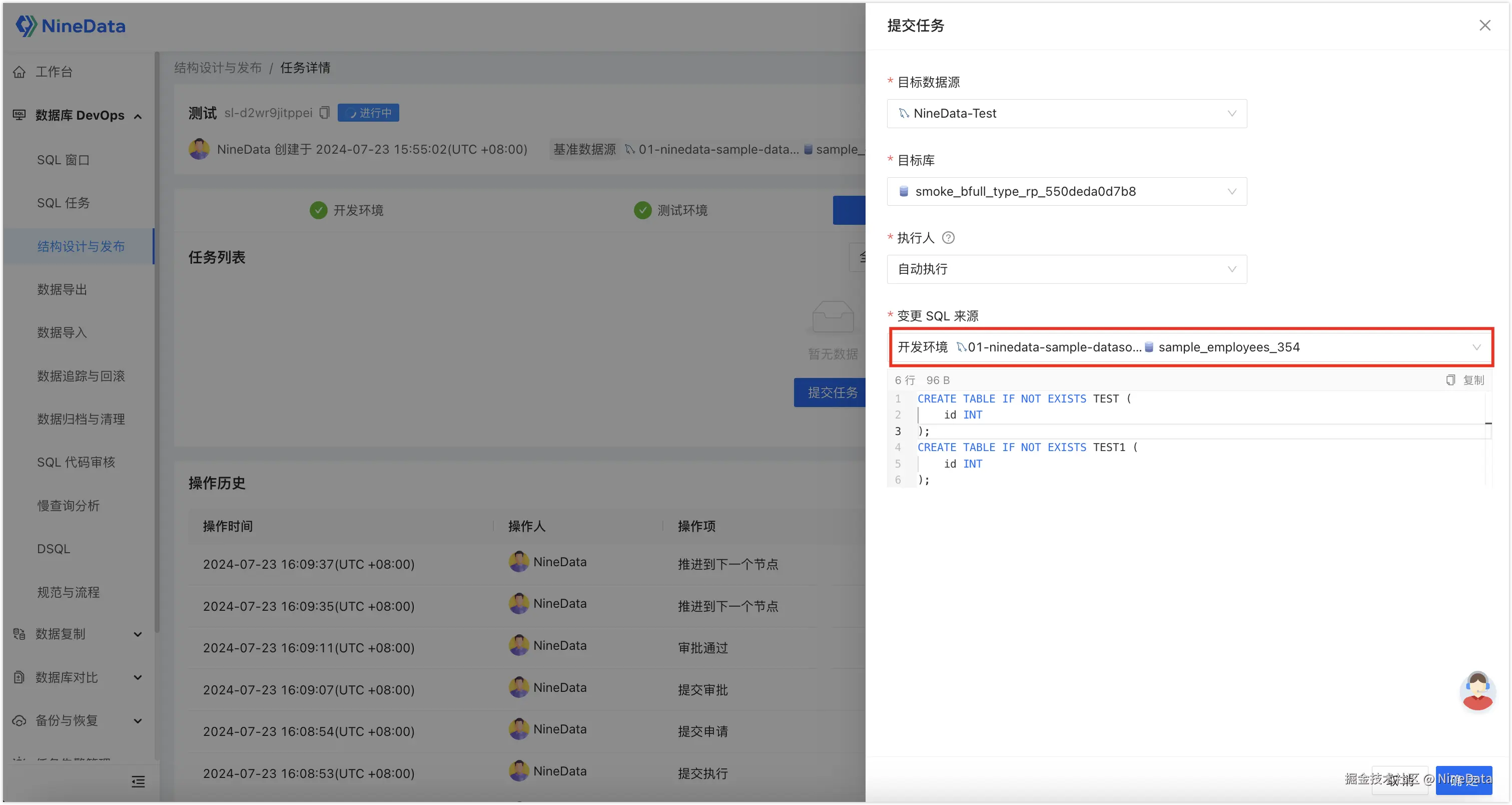This screenshot has width=1512, height=805.
Task: Click 结构设计与发布 breadcrumb link
Action: [218, 68]
